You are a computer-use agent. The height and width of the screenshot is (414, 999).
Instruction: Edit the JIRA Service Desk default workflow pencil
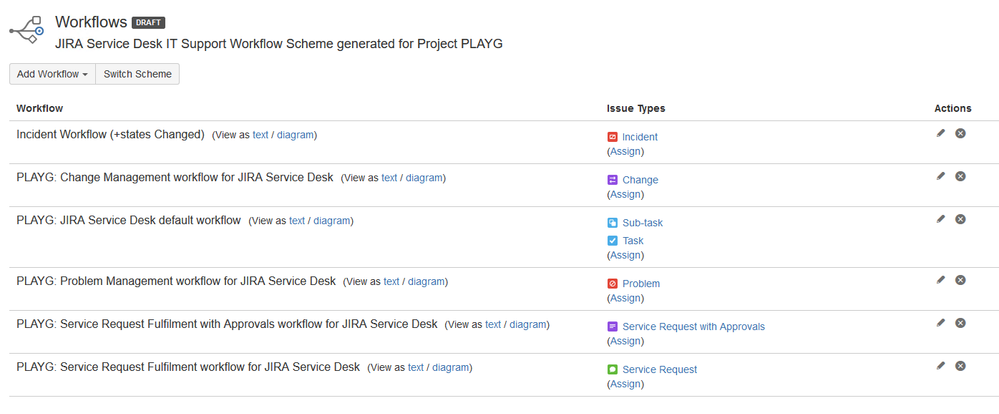[940, 218]
